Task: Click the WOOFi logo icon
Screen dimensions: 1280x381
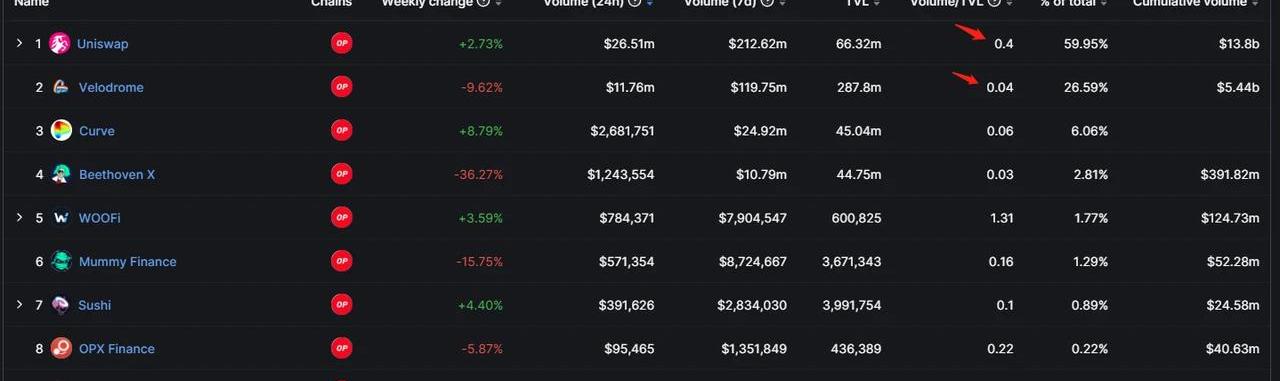Action: click(62, 218)
